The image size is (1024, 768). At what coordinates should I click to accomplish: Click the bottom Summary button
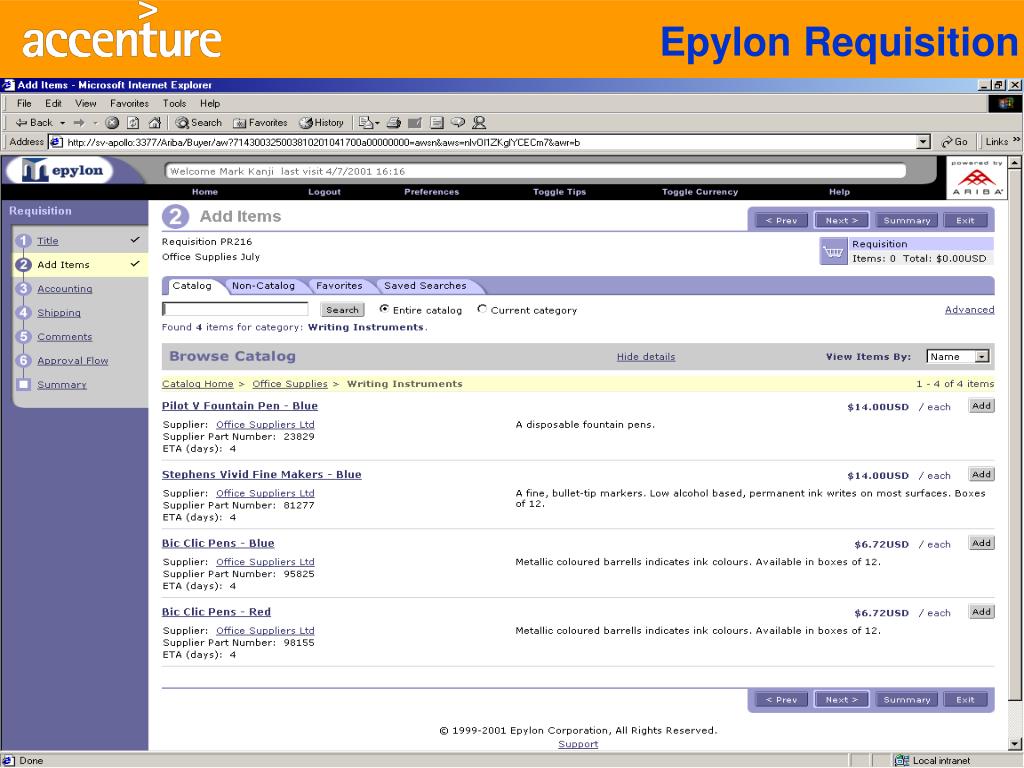906,699
